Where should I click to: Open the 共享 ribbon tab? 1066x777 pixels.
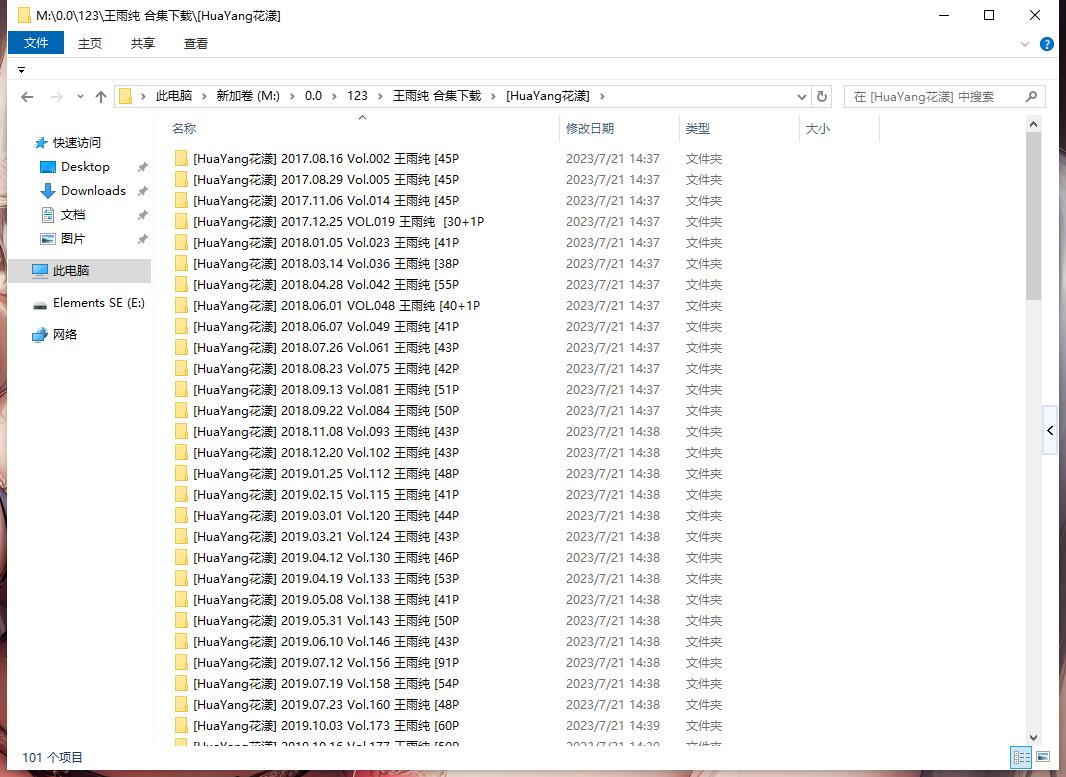pyautogui.click(x=143, y=44)
